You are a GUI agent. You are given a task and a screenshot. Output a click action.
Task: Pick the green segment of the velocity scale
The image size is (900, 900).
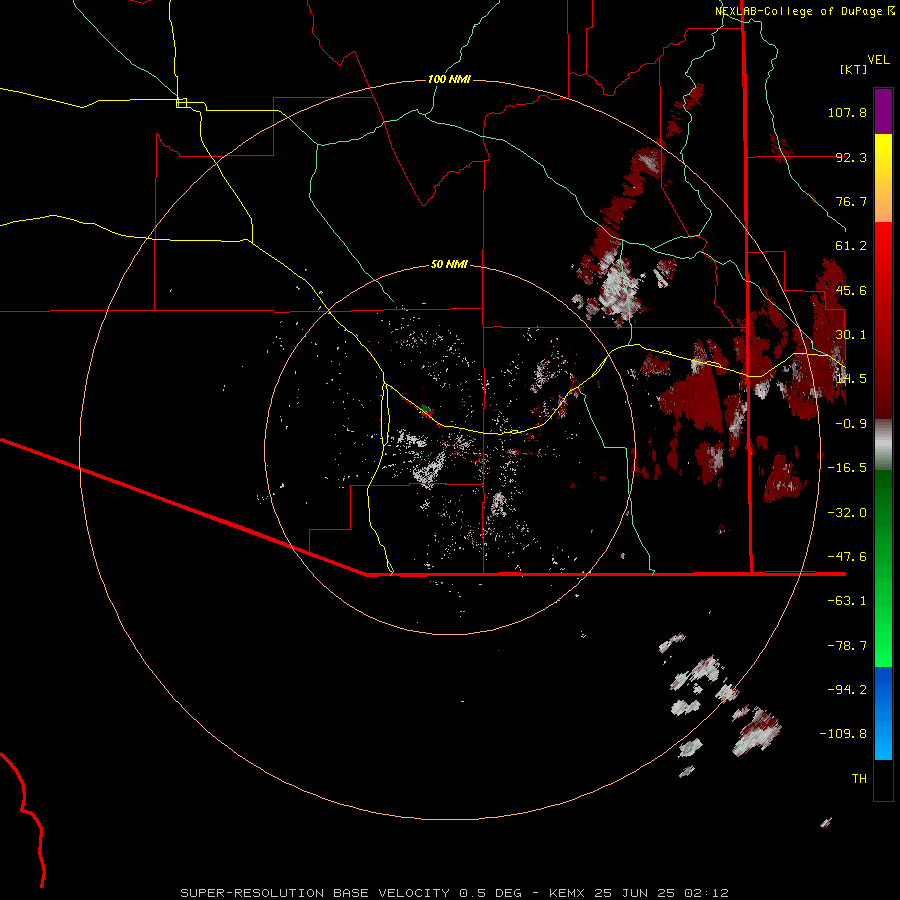[x=883, y=568]
